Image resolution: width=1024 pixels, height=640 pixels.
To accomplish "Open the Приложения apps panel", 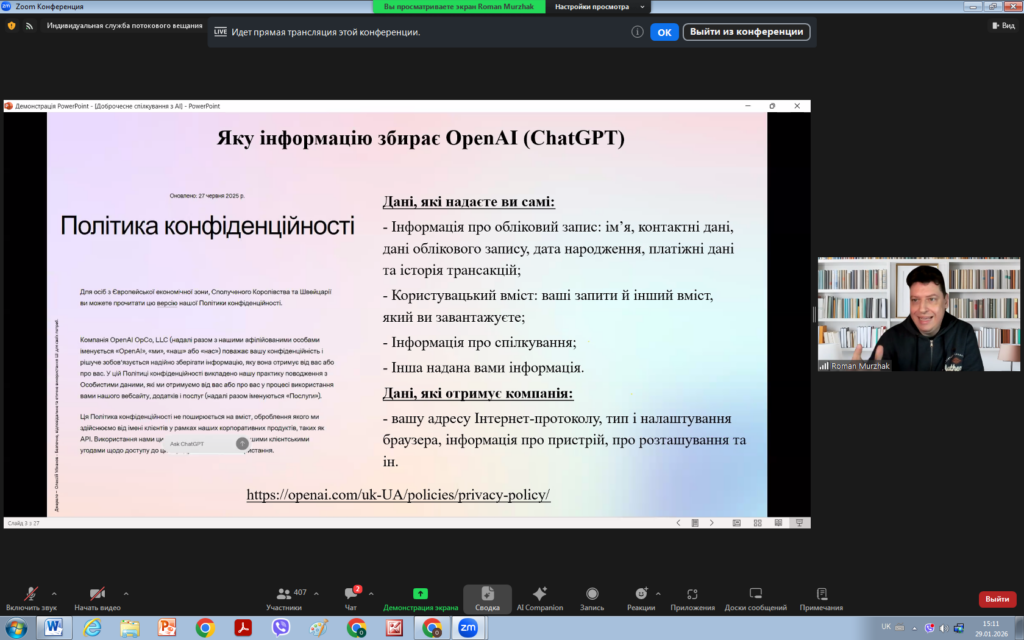I will (x=692, y=597).
